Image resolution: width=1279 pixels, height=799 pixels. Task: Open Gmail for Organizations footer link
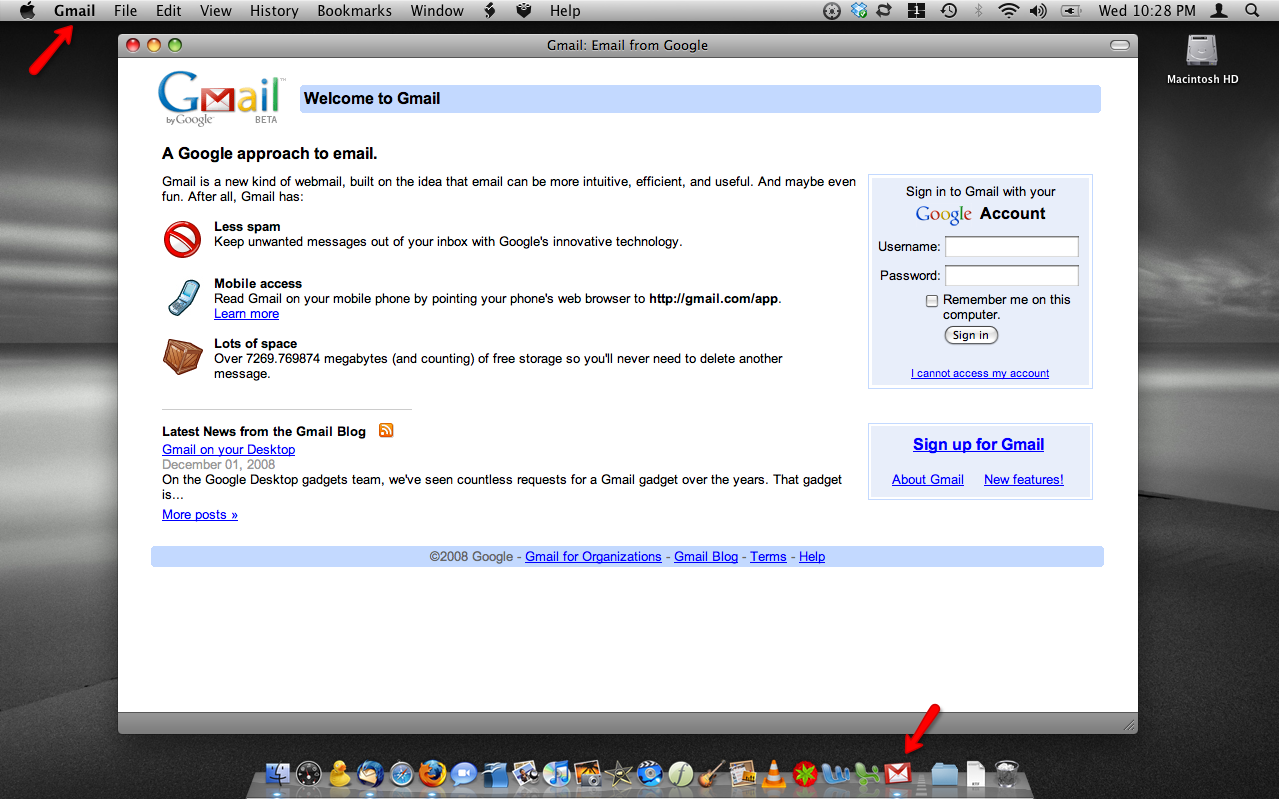coord(593,556)
